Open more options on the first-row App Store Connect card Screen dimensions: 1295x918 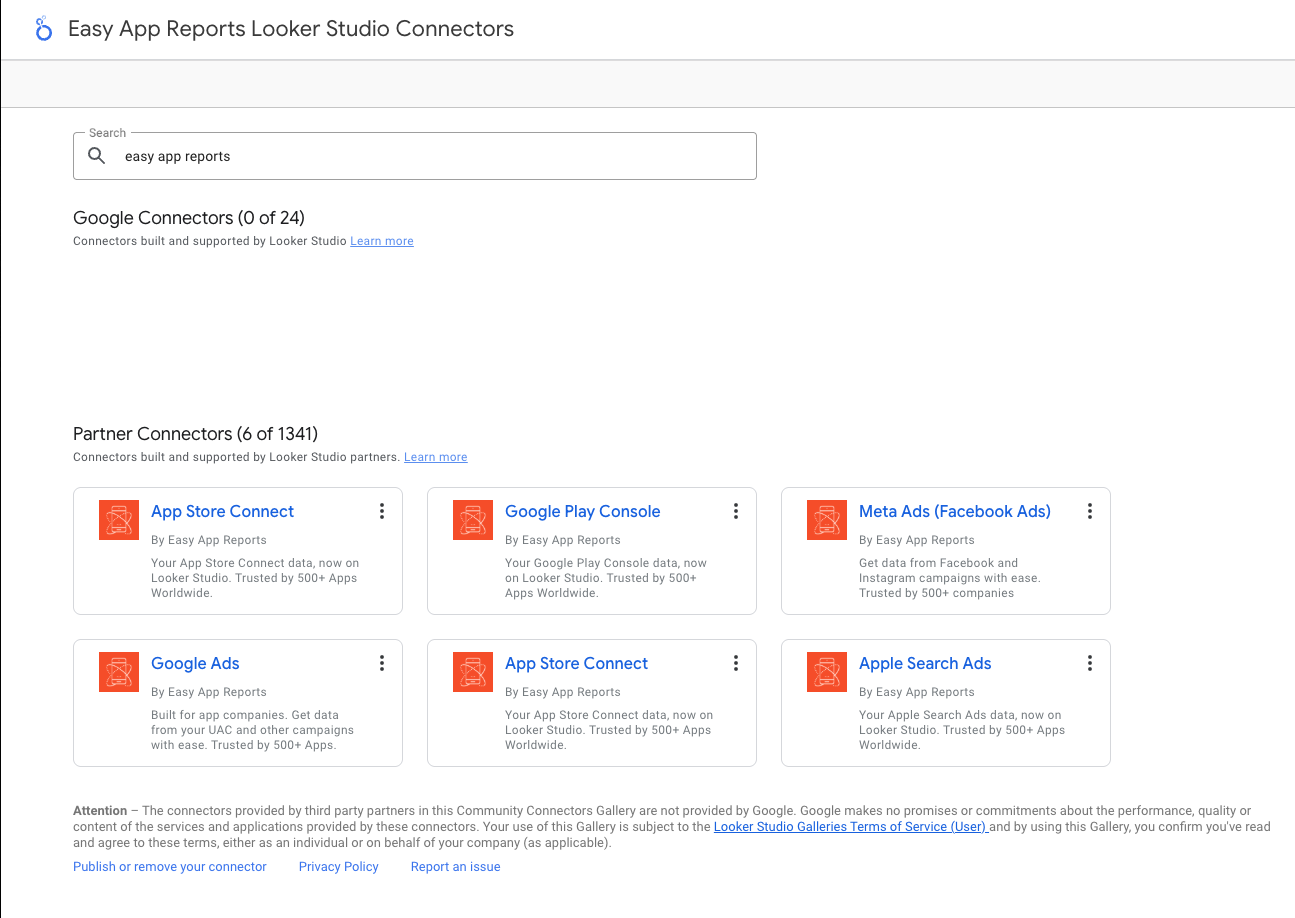point(381,511)
